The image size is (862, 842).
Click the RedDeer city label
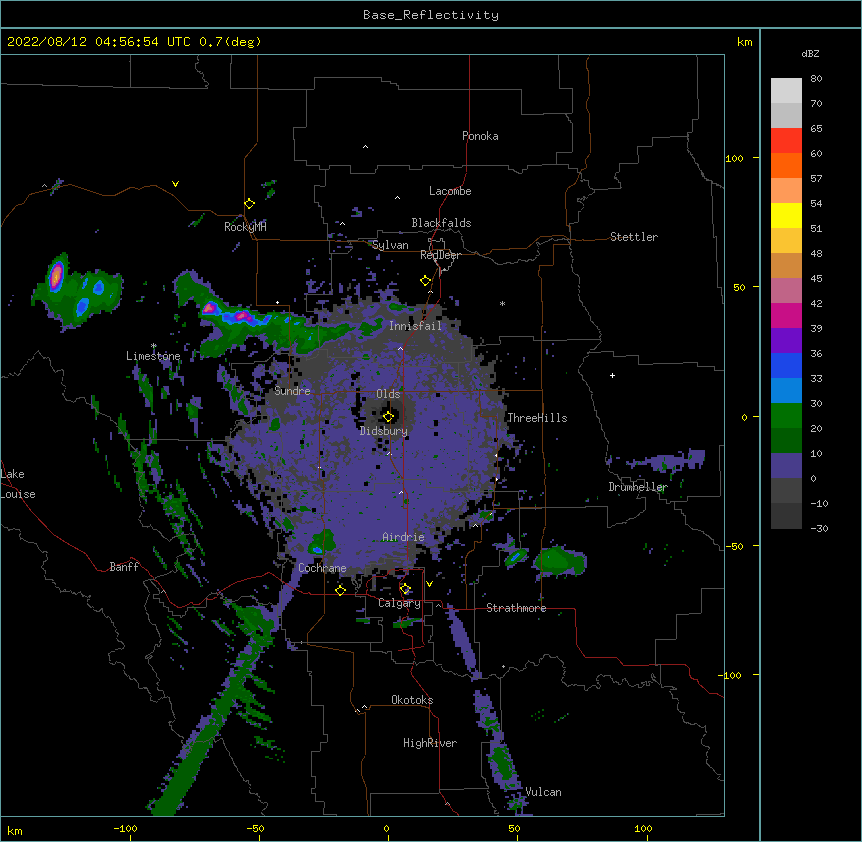coord(440,255)
